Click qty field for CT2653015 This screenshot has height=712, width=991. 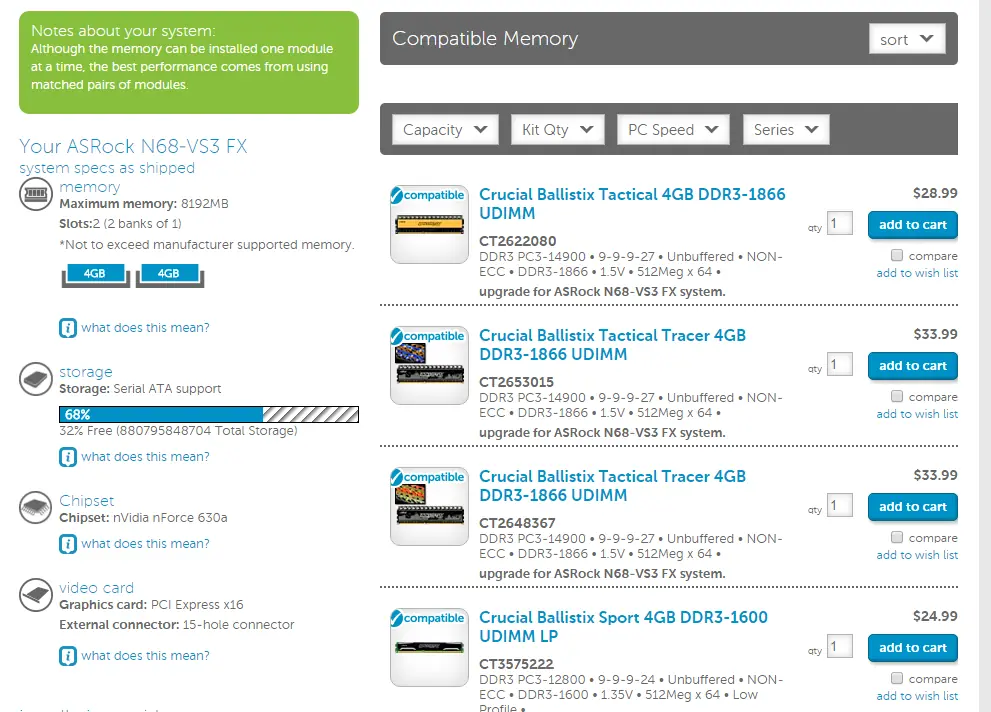pyautogui.click(x=840, y=364)
